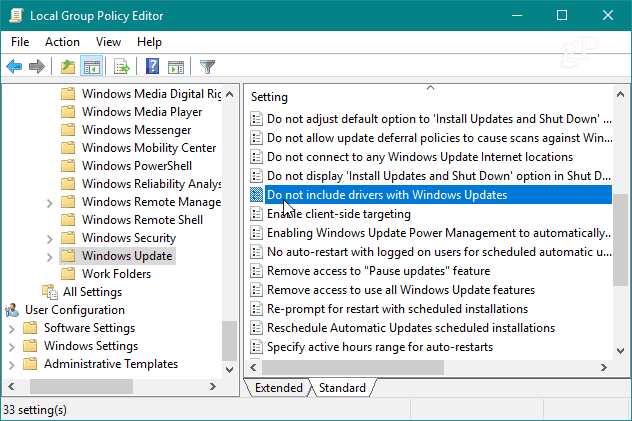Select 'Do not allow update deferral policies' setting
The width and height of the screenshot is (632, 421).
[439, 138]
